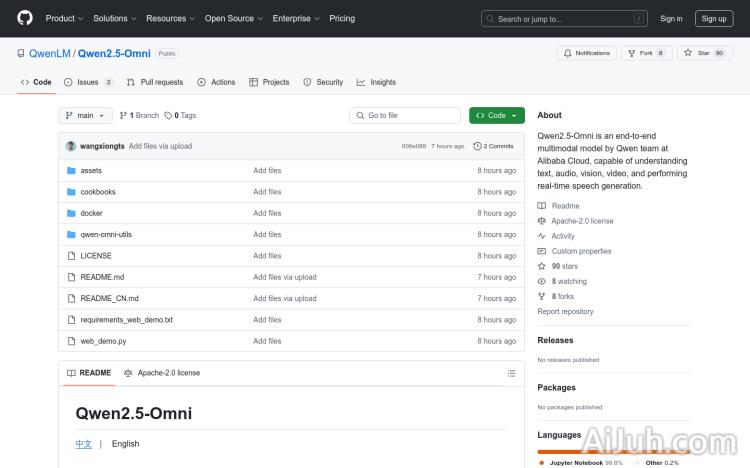The height and width of the screenshot is (468, 750).
Task: Switch to the Pull requests tab
Action: pyautogui.click(x=155, y=82)
